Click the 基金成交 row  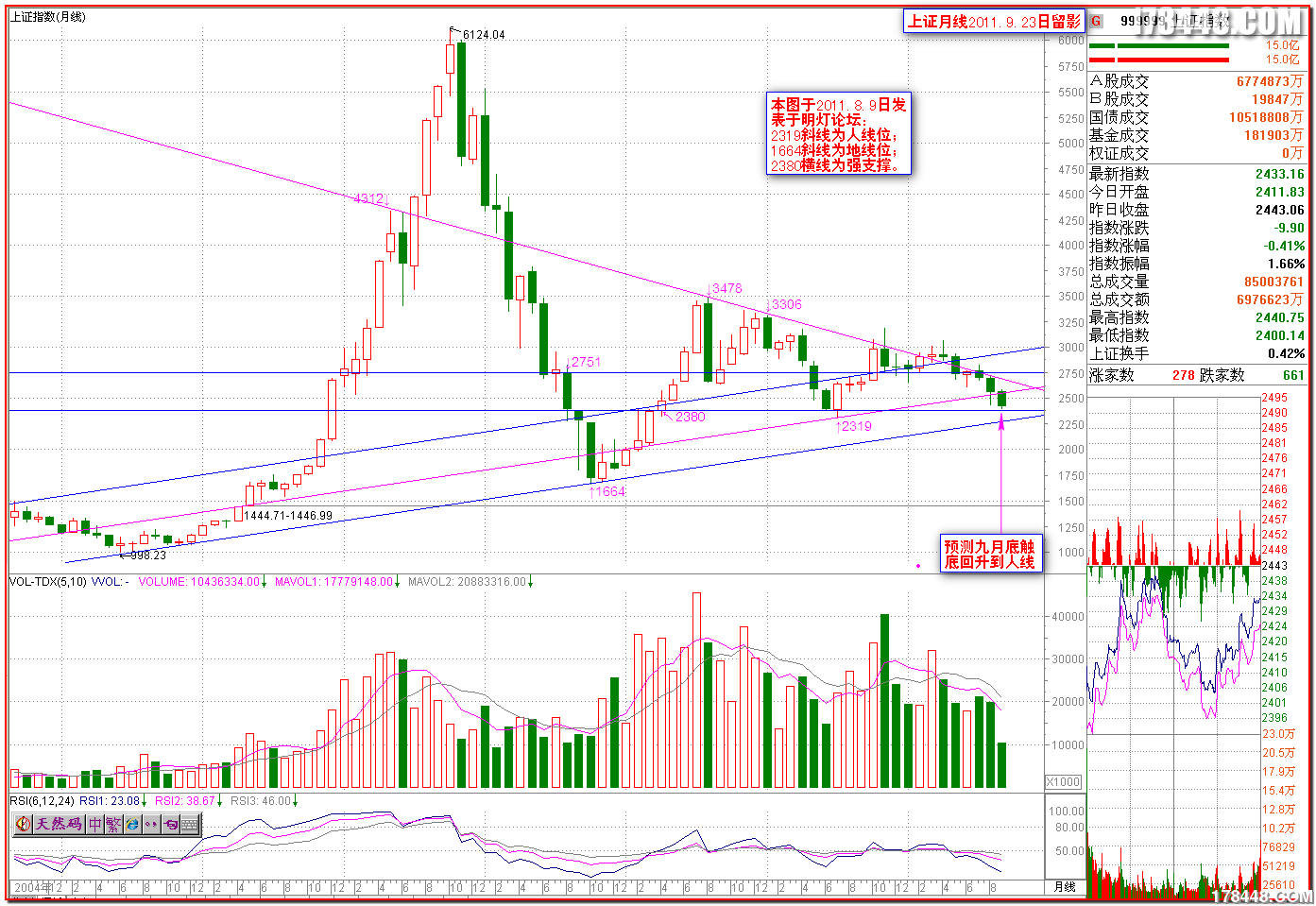pyautogui.click(x=1197, y=135)
